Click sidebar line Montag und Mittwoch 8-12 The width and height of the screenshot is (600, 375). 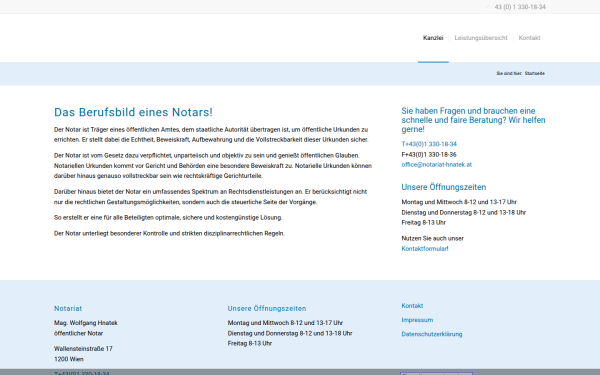click(x=459, y=202)
